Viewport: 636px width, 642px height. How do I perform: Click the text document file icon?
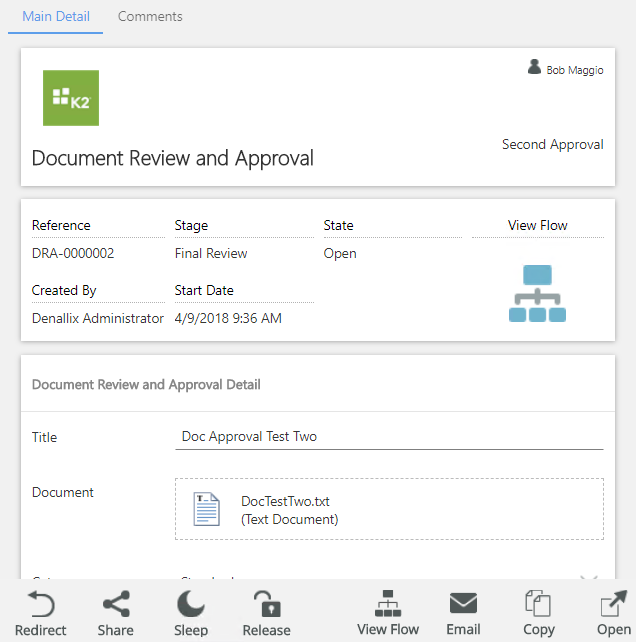coord(207,510)
